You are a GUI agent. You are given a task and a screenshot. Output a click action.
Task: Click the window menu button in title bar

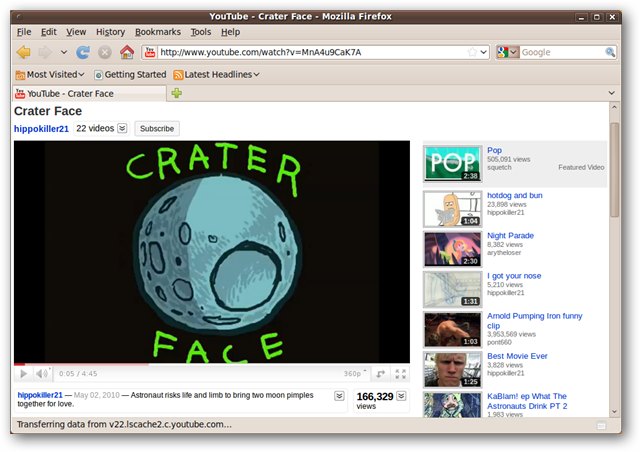pyautogui.click(x=19, y=17)
